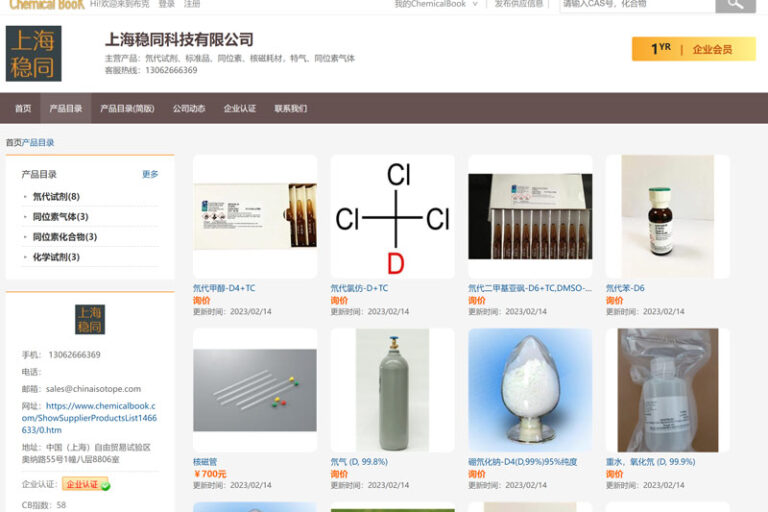Open 企业认证 navigation tab
The height and width of the screenshot is (512, 768).
click(240, 108)
